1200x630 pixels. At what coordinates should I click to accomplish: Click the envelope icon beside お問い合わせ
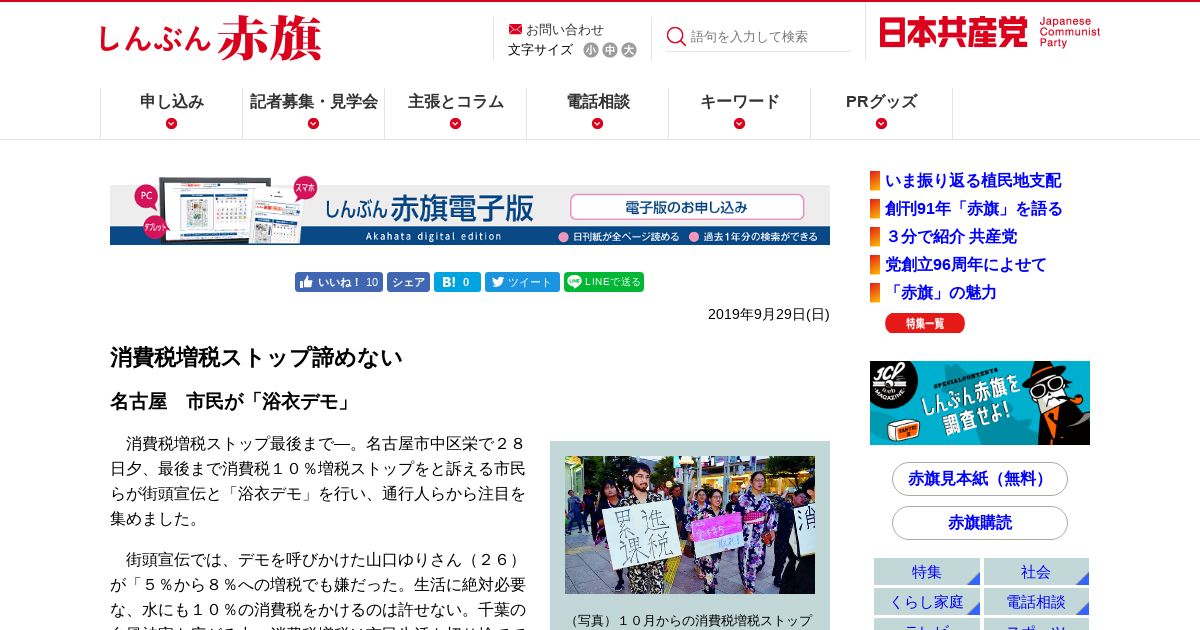pyautogui.click(x=515, y=29)
